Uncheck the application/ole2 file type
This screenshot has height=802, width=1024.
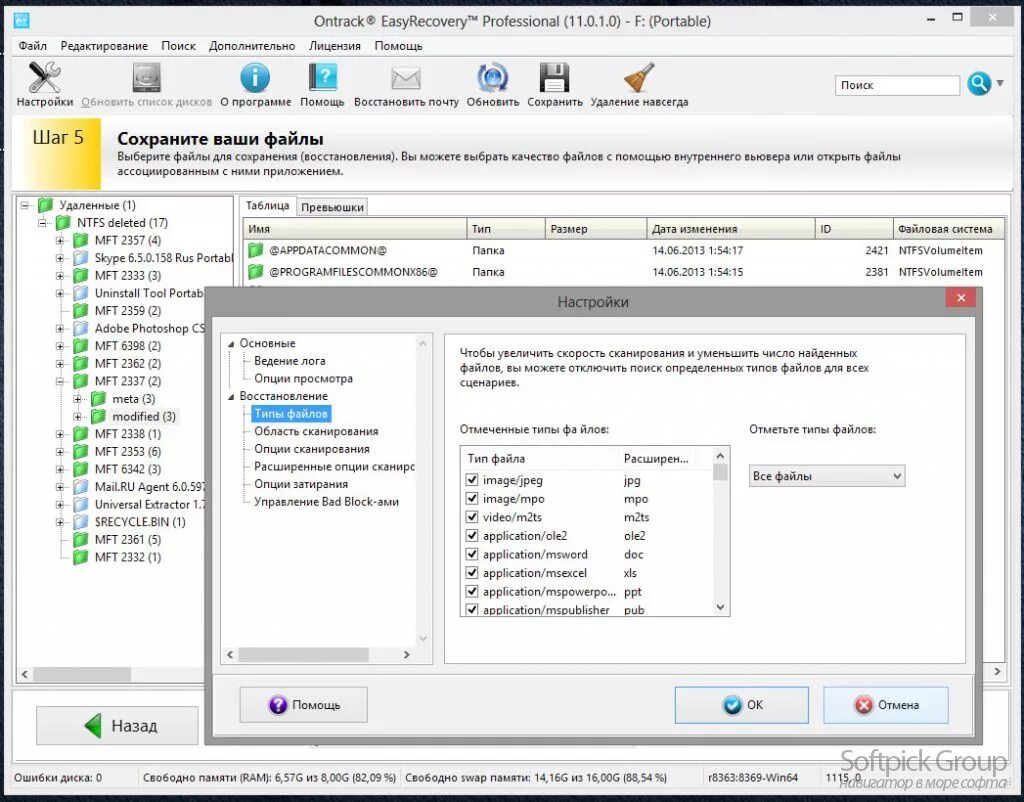472,536
